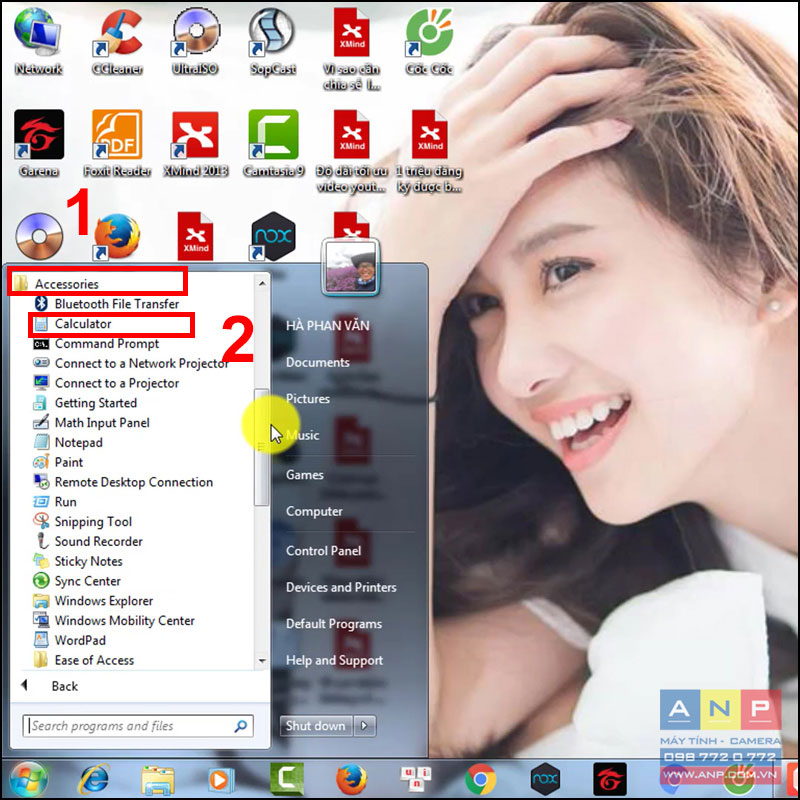Screen dimensions: 800x800
Task: Open Nox from the taskbar
Action: click(545, 779)
